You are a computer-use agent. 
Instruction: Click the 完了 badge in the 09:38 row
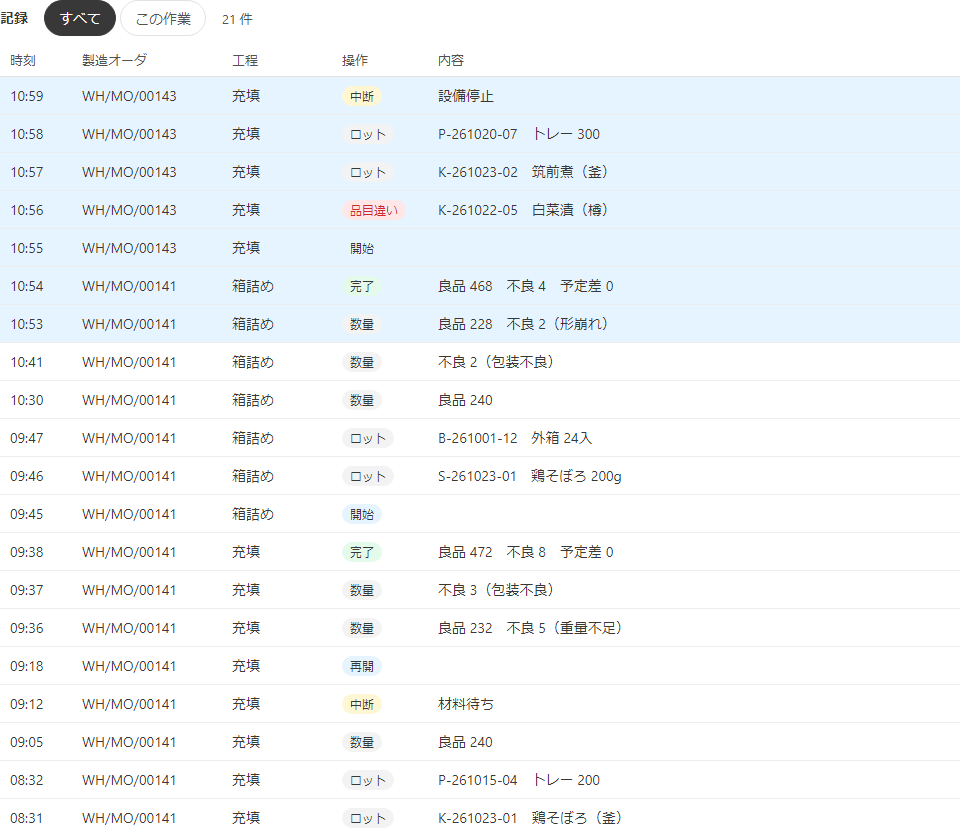coord(362,553)
